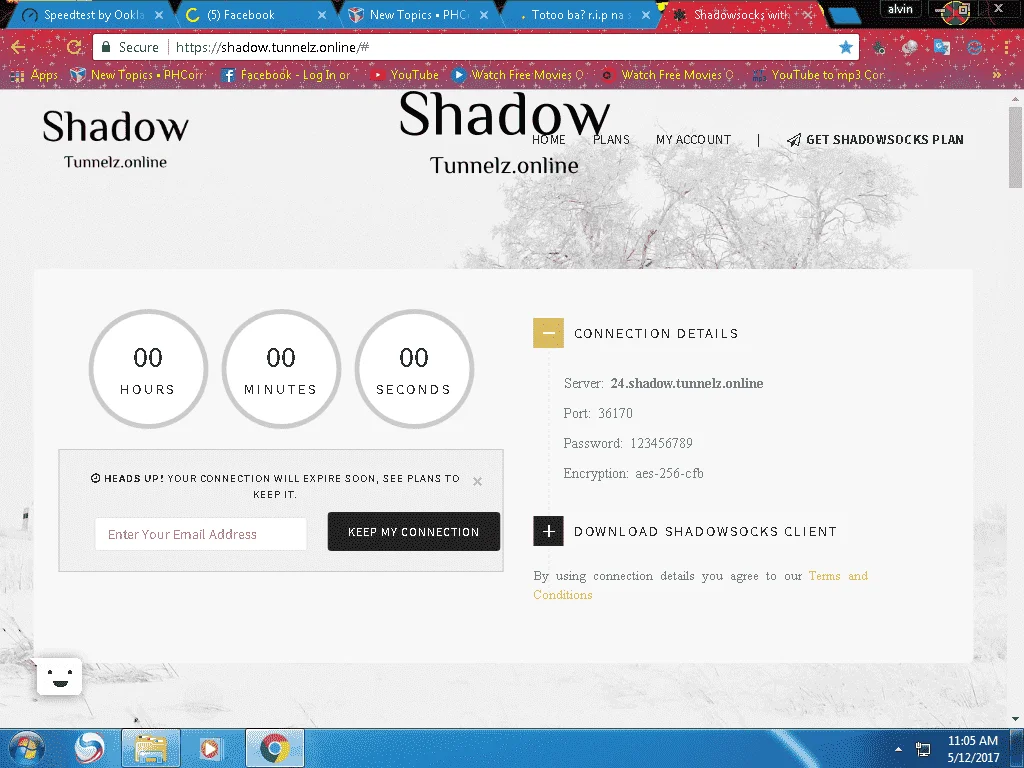1024x768 pixels.
Task: Go back with the browser back arrow
Action: [x=18, y=47]
